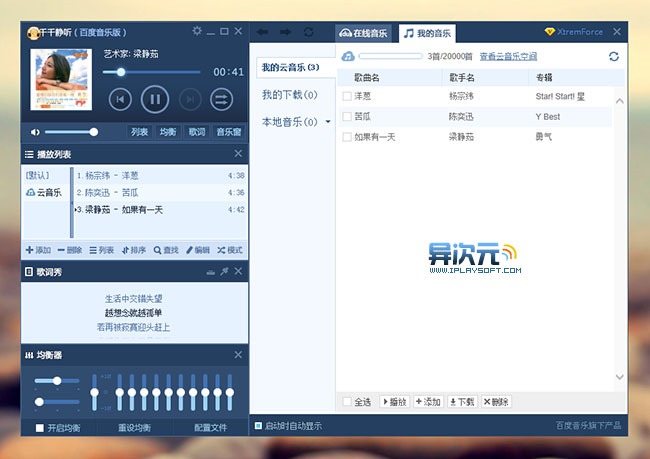The width and height of the screenshot is (650, 459).
Task: Mute the volume speaker icon
Action: point(35,132)
